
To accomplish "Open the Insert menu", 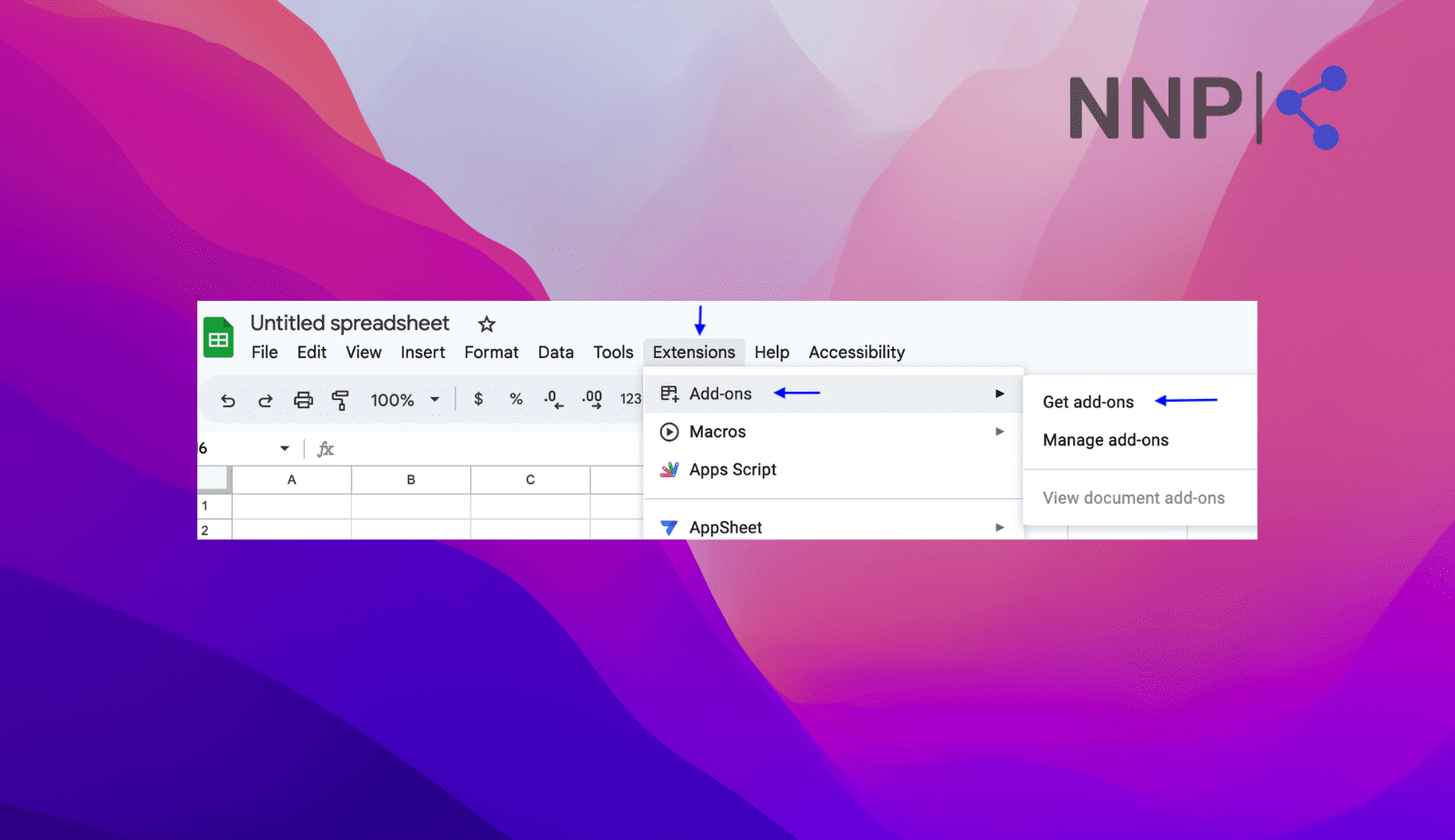I will pos(423,352).
